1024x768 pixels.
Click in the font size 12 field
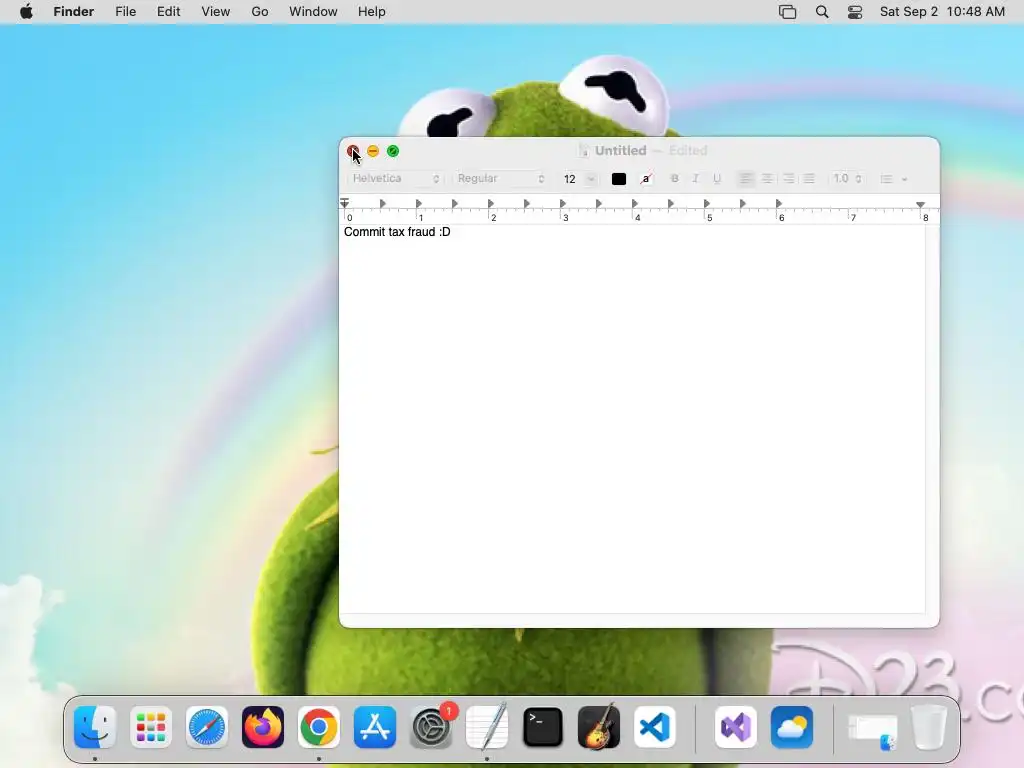pyautogui.click(x=571, y=179)
